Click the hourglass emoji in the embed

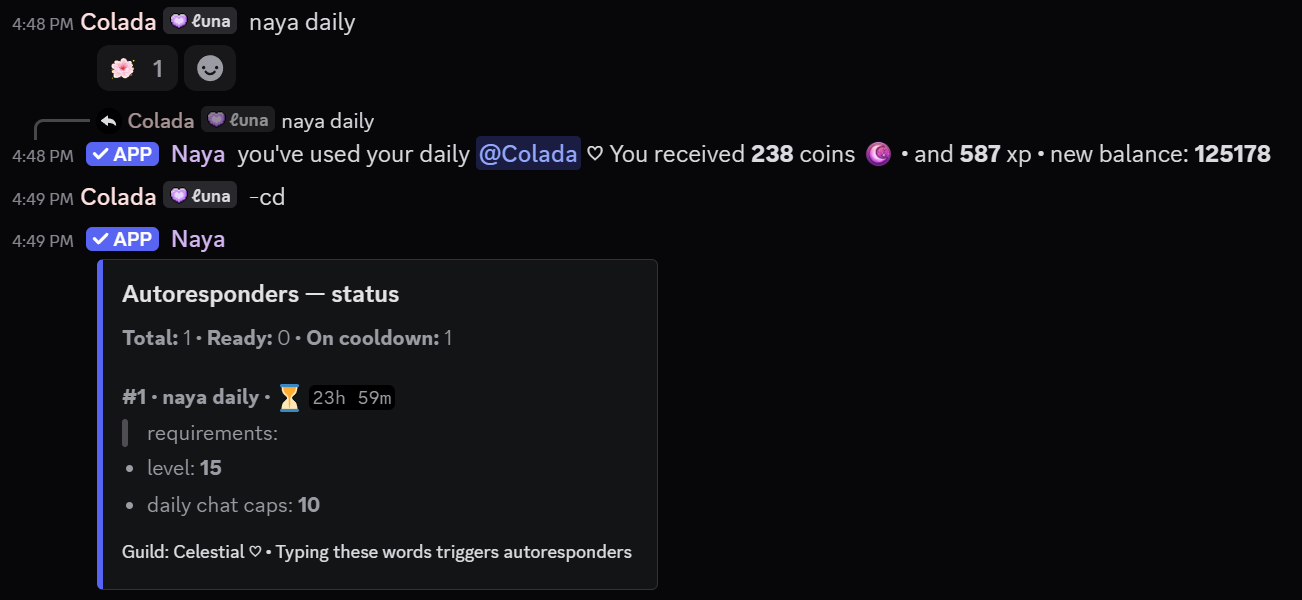[x=289, y=398]
